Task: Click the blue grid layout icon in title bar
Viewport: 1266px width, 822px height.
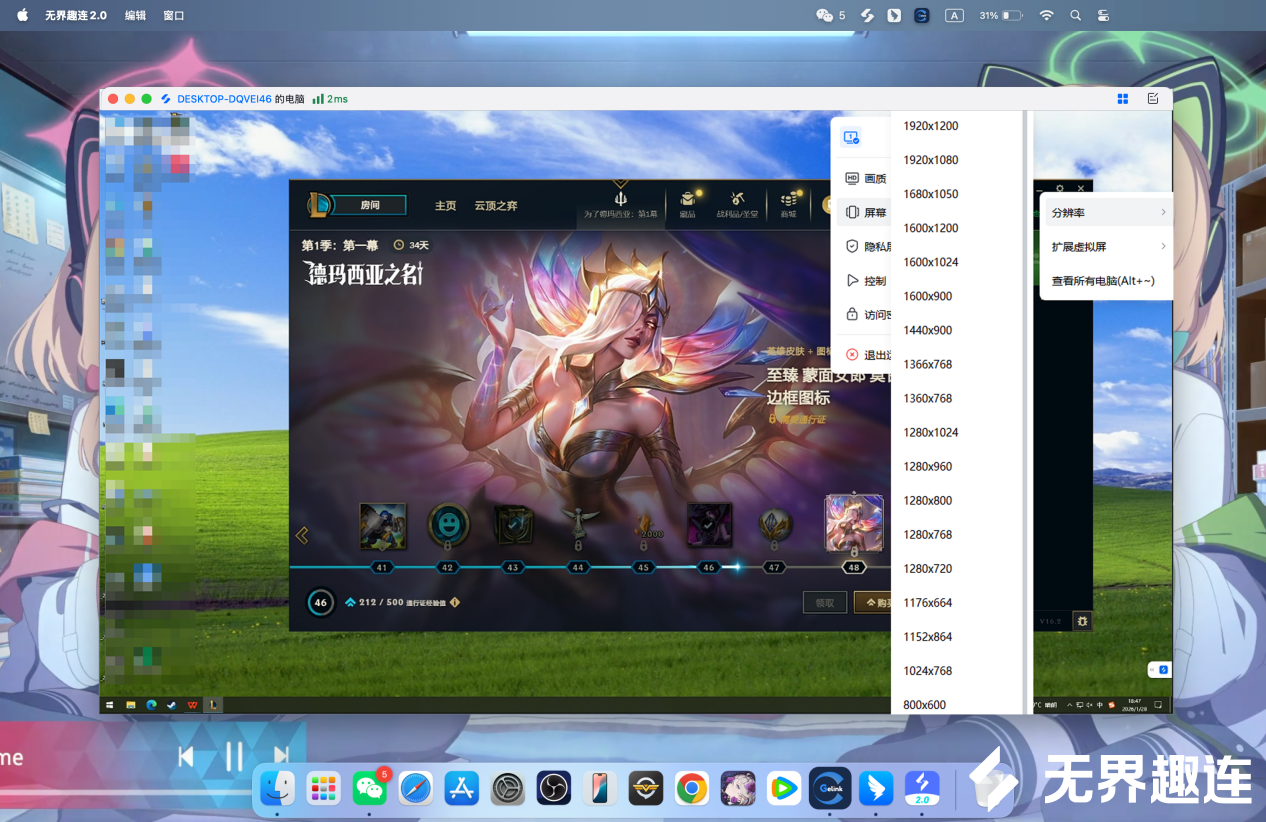Action: coord(1123,99)
